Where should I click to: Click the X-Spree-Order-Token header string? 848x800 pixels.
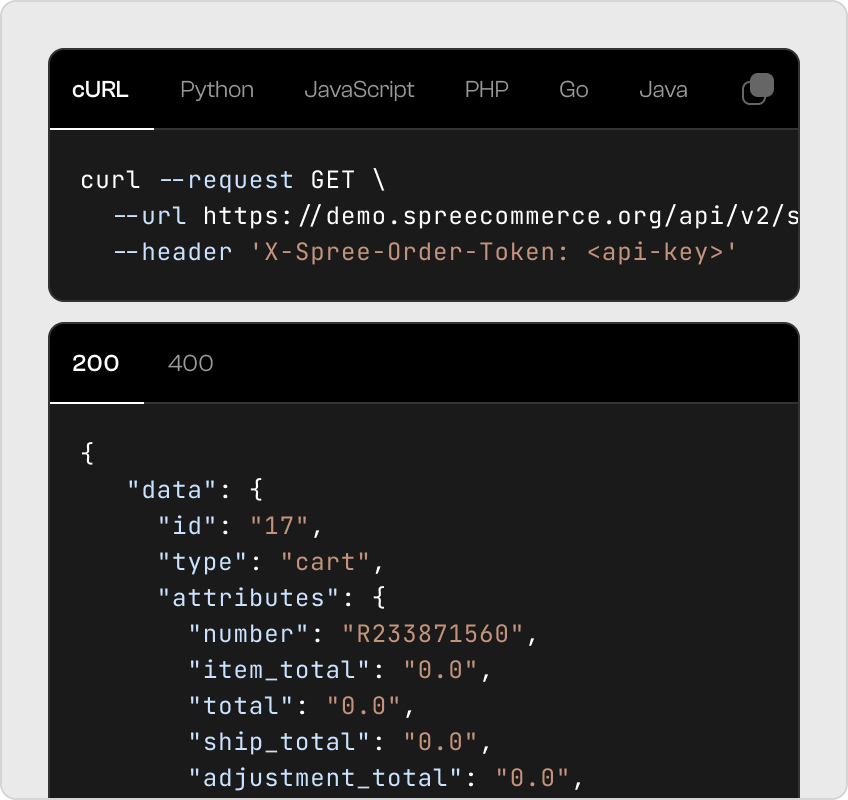493,252
